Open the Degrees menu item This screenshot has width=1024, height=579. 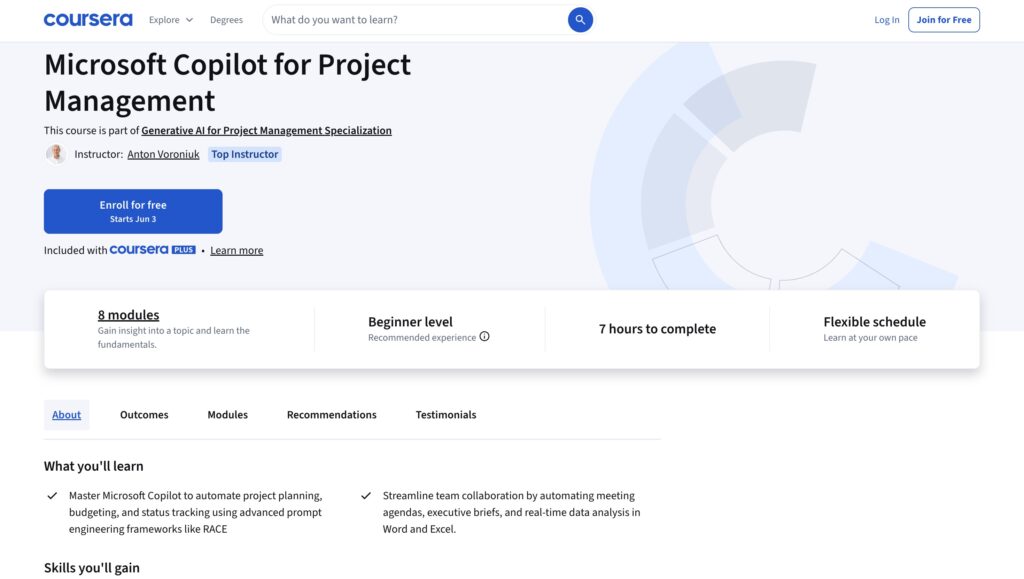click(226, 20)
